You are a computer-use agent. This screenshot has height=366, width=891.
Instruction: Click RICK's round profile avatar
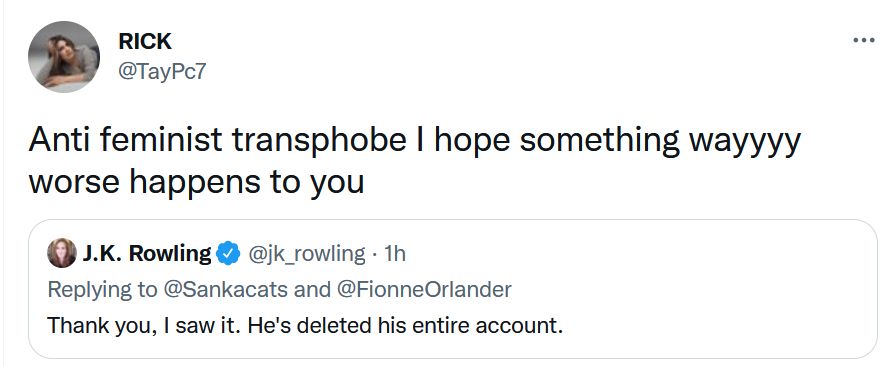click(x=64, y=57)
